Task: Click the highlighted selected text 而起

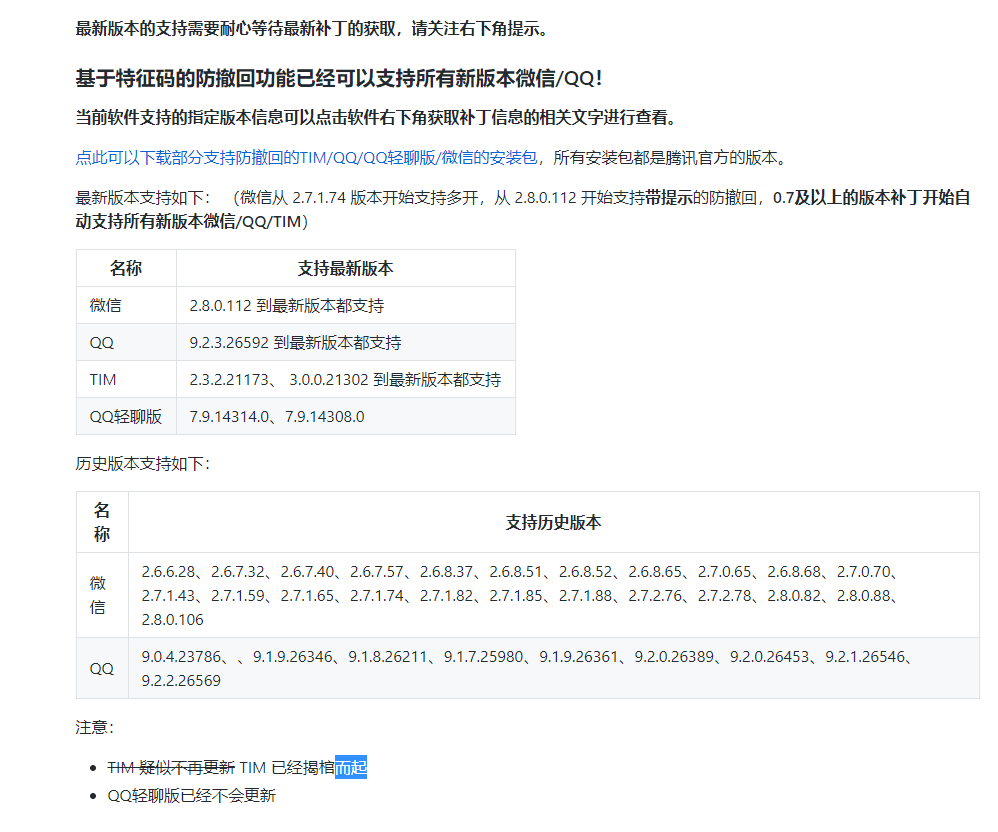Action: coord(351,768)
